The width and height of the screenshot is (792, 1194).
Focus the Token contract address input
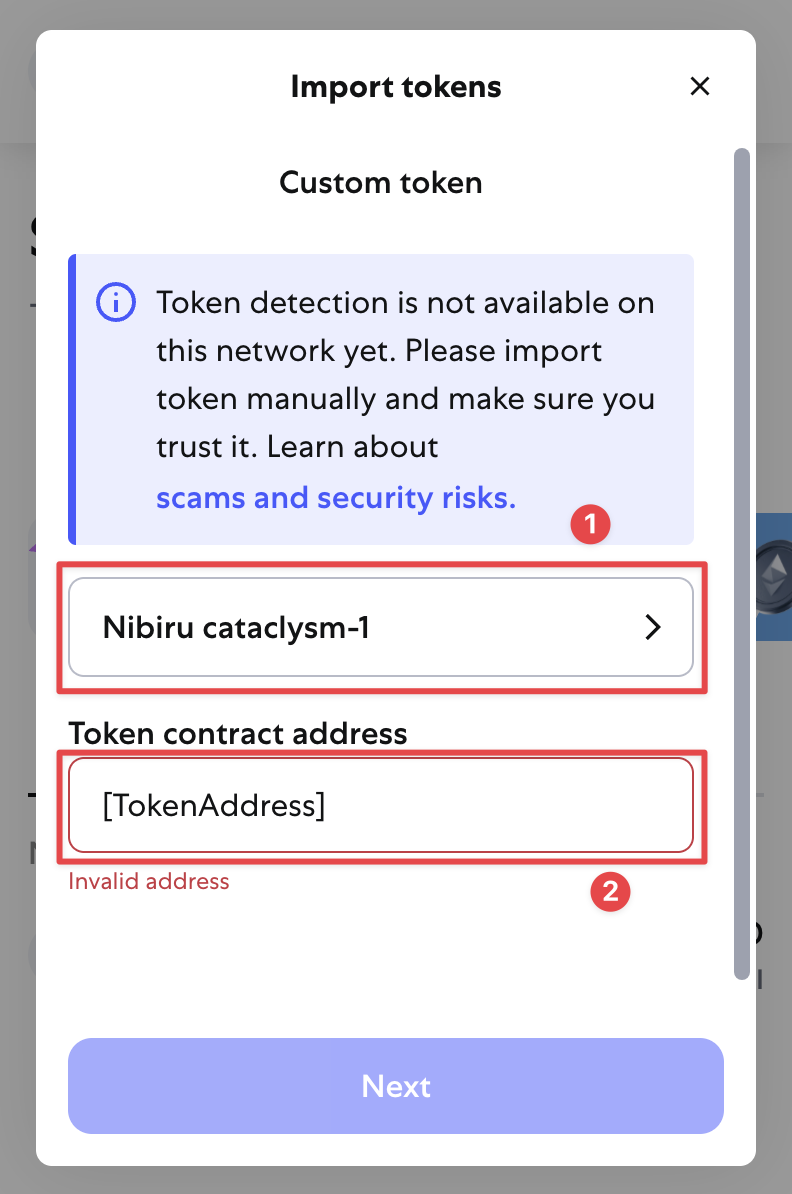pyautogui.click(x=381, y=805)
